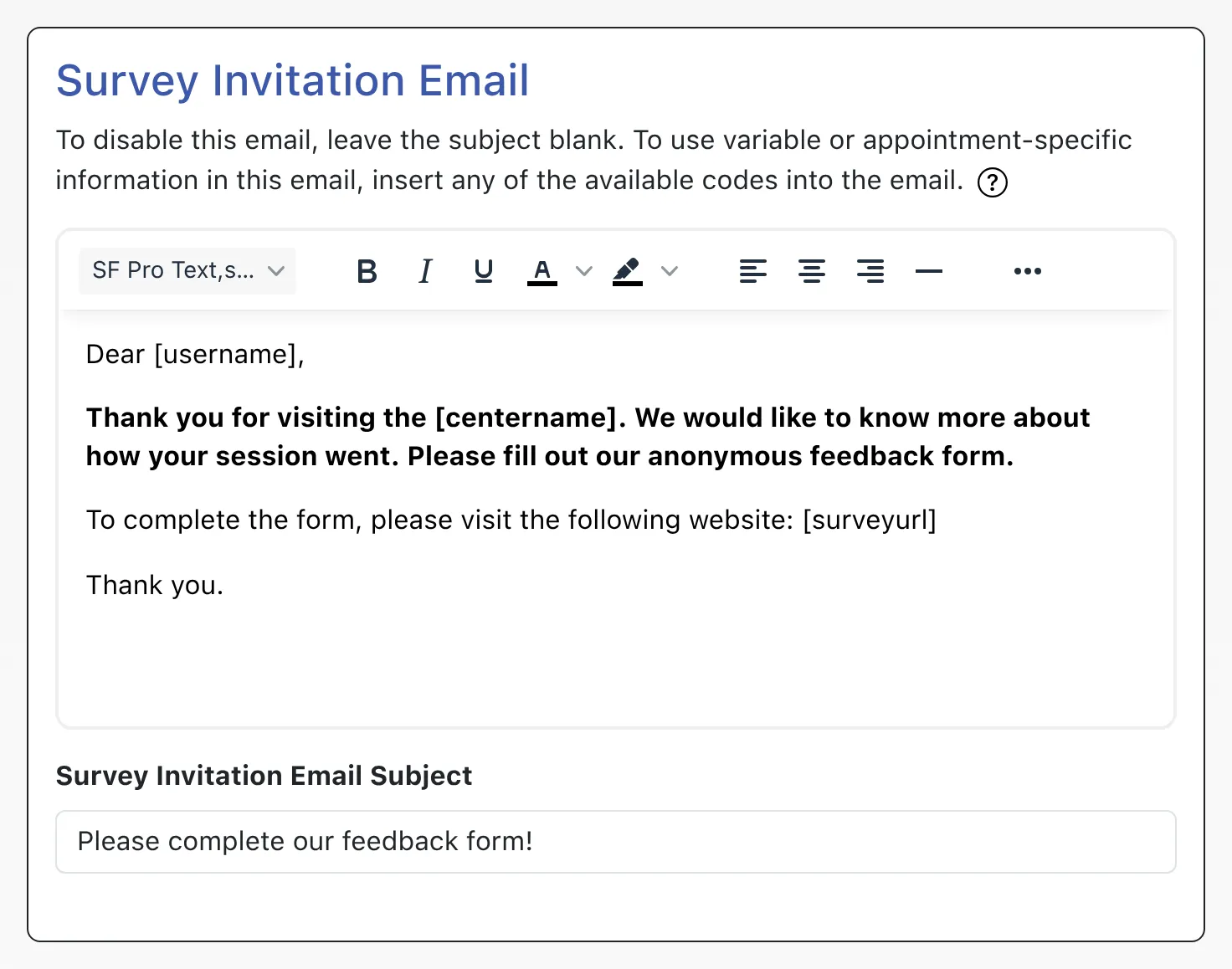Viewport: 1232px width, 969px height.
Task: Click the help question mark icon
Action: 993,182
